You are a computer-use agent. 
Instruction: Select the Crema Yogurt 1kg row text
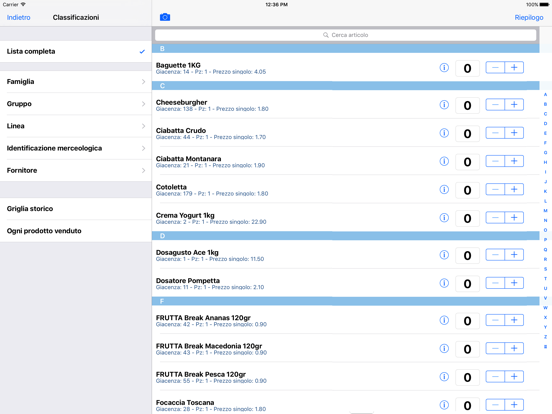211,218
